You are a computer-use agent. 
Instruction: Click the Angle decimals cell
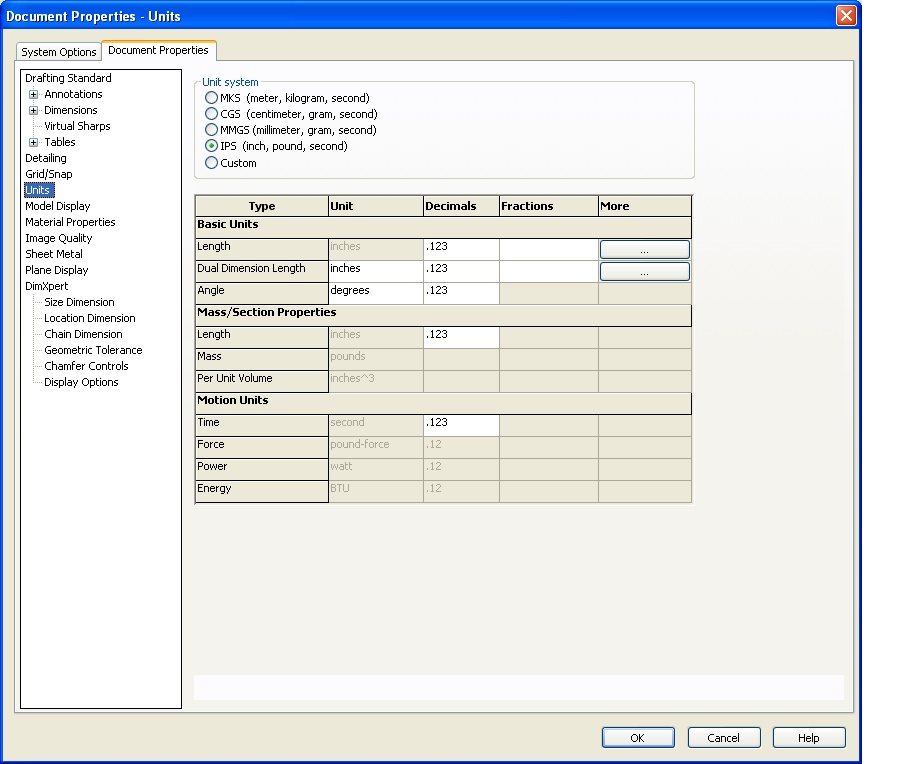(x=461, y=293)
